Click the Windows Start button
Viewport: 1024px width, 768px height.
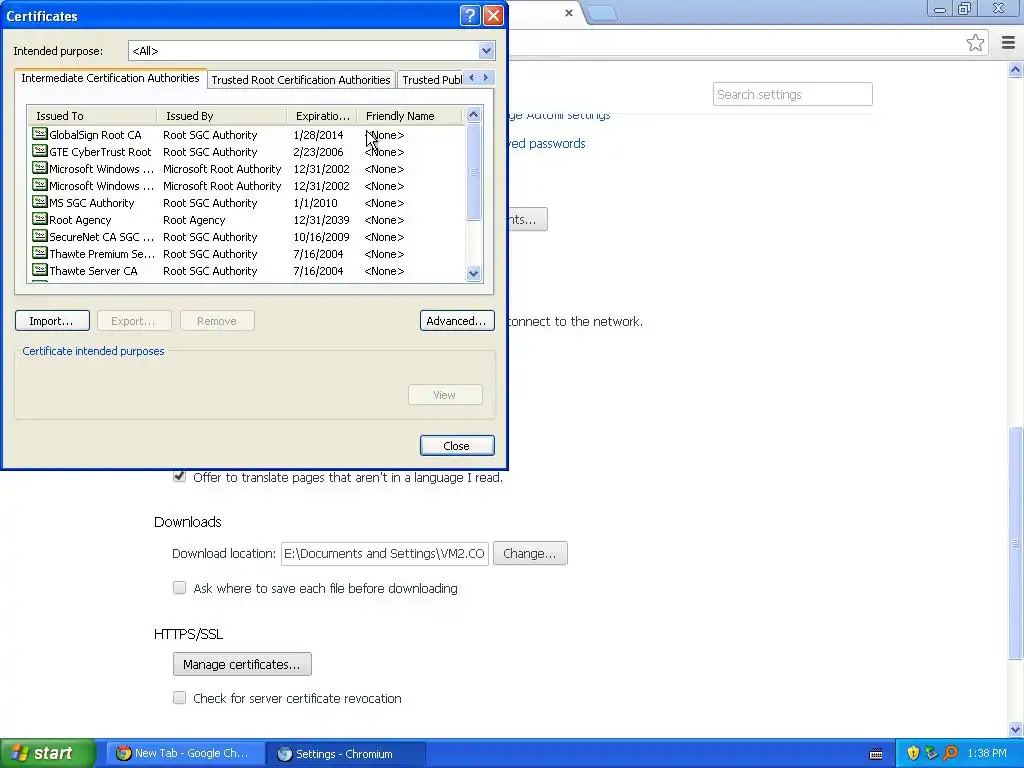[48, 753]
